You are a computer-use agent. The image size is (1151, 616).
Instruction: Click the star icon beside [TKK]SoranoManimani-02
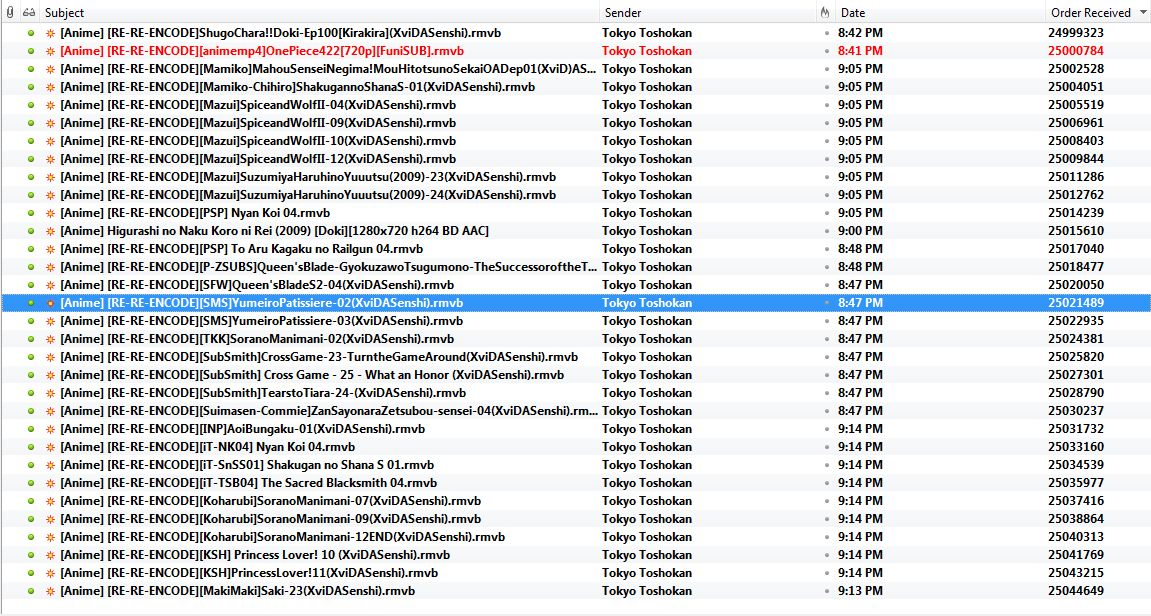(x=51, y=339)
